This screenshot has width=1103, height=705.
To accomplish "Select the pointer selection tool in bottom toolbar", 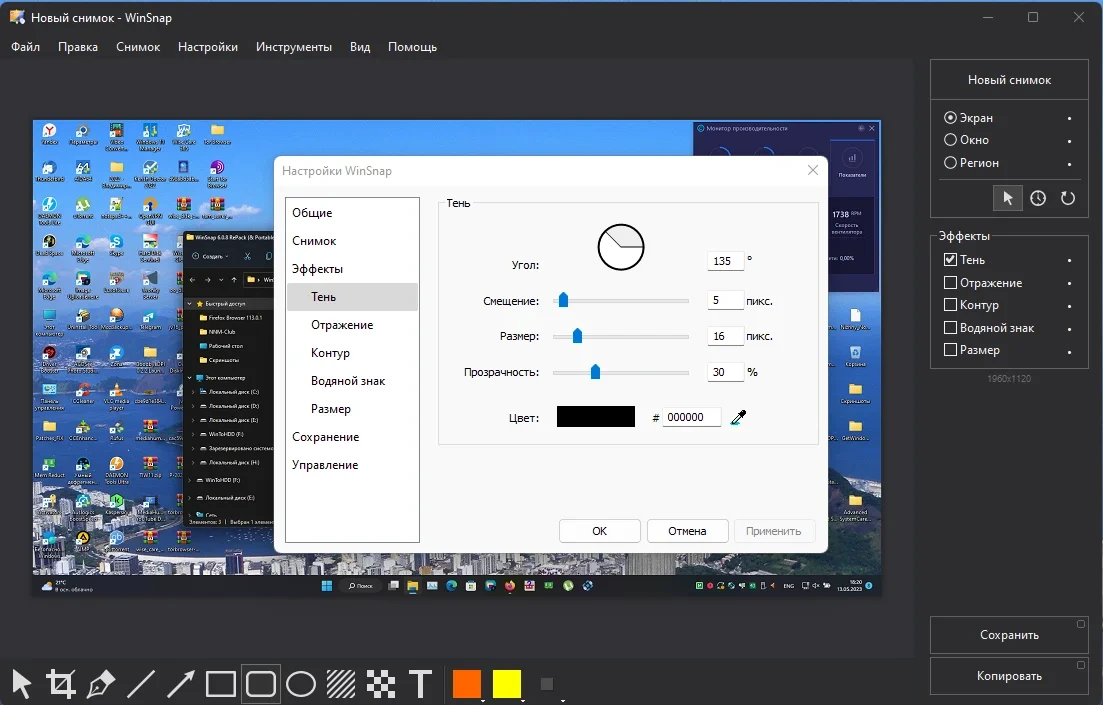I will click(22, 684).
